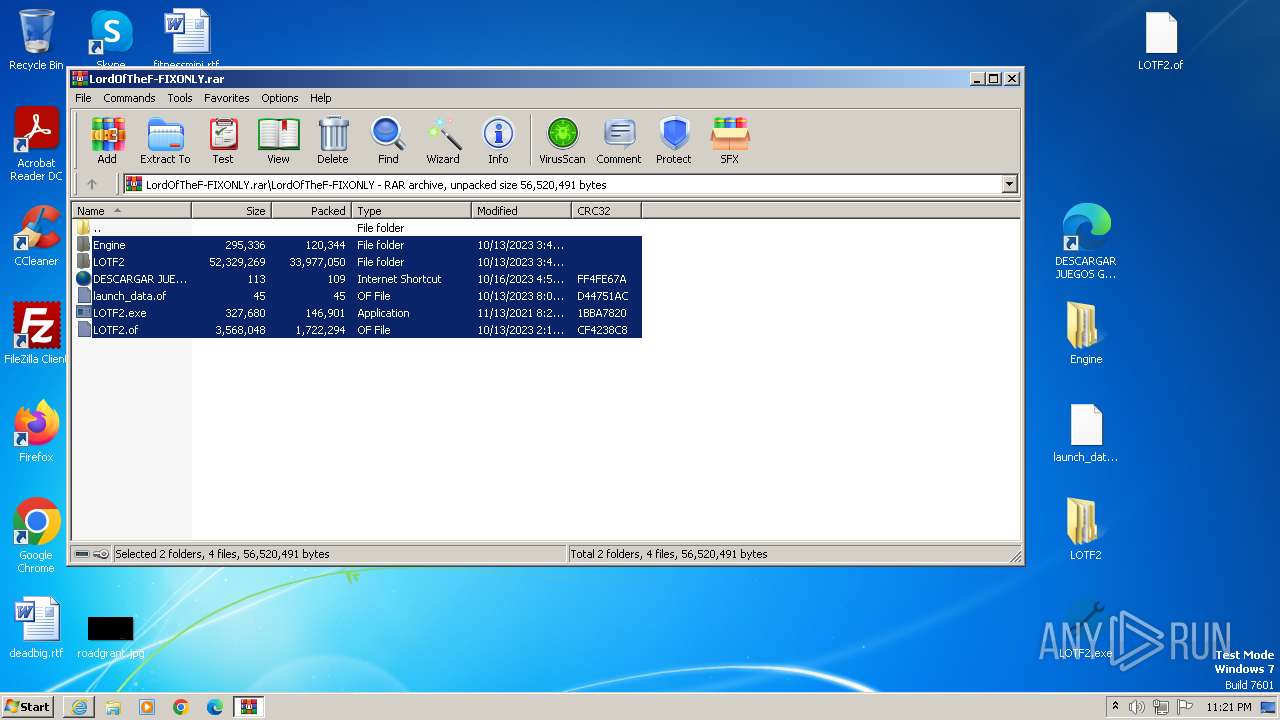1280x720 pixels.
Task: Click size value 3,568,048
Action: click(240, 330)
